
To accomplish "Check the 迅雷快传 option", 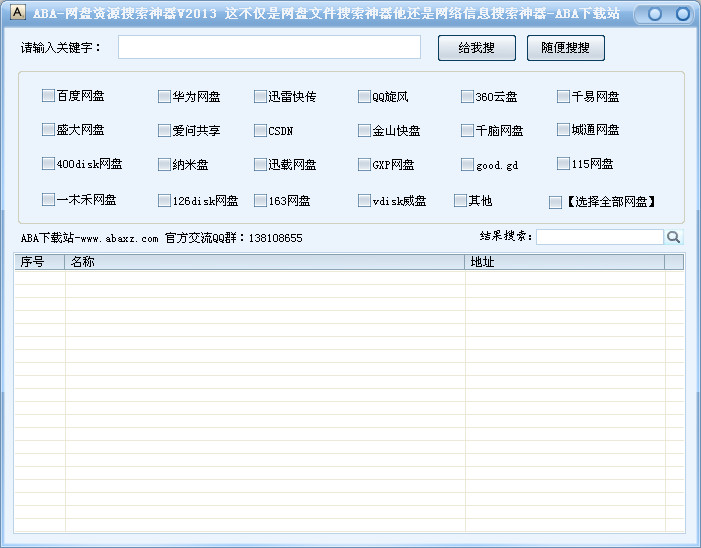I will [x=260, y=97].
